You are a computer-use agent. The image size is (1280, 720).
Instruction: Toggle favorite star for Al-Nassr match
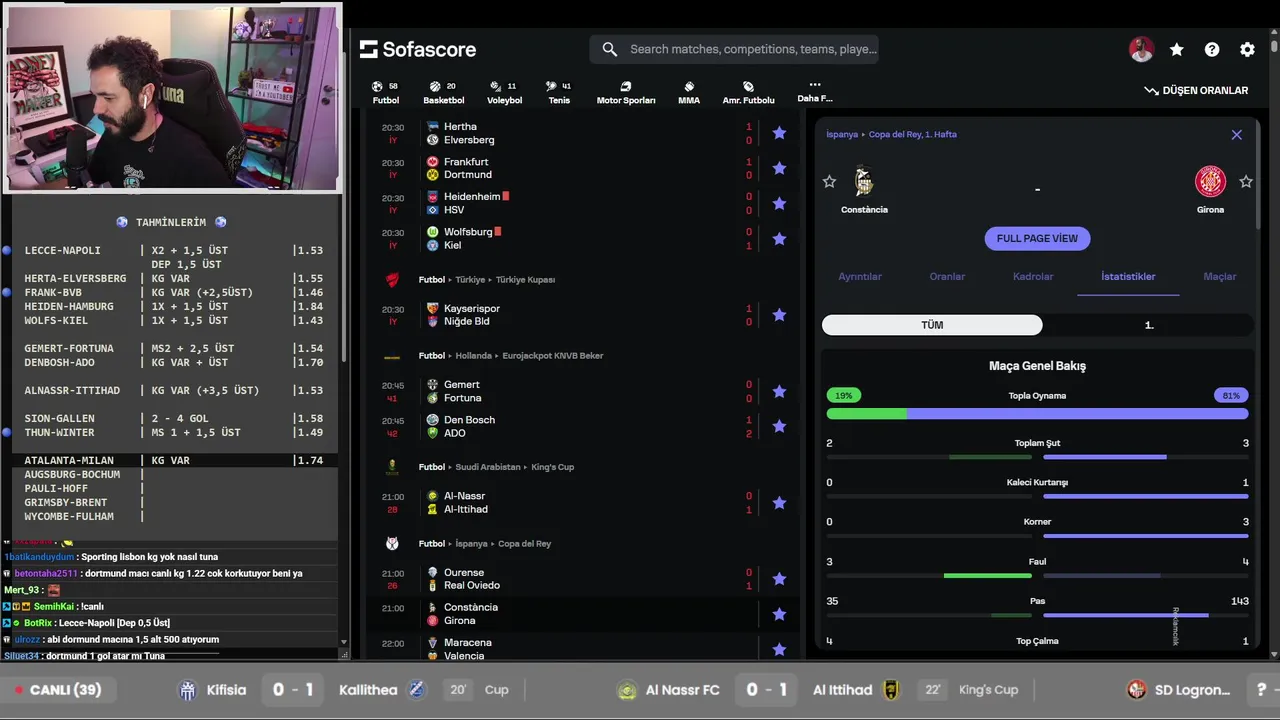[x=779, y=502]
